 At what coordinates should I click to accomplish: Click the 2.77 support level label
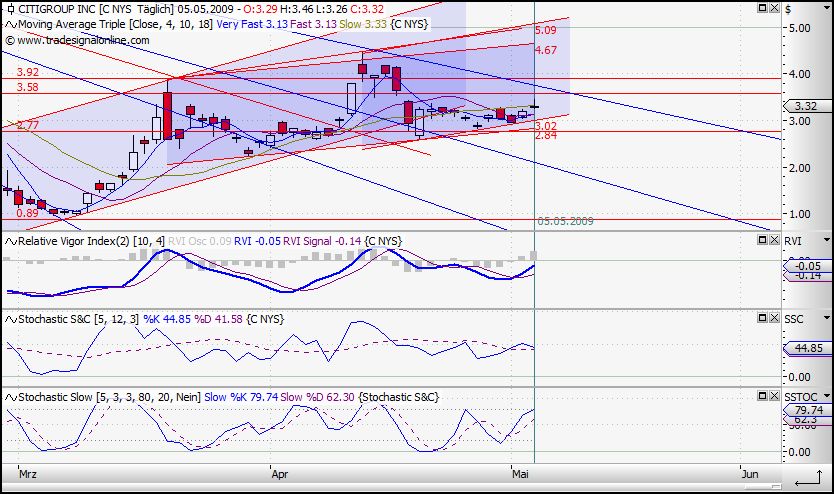pyautogui.click(x=28, y=125)
